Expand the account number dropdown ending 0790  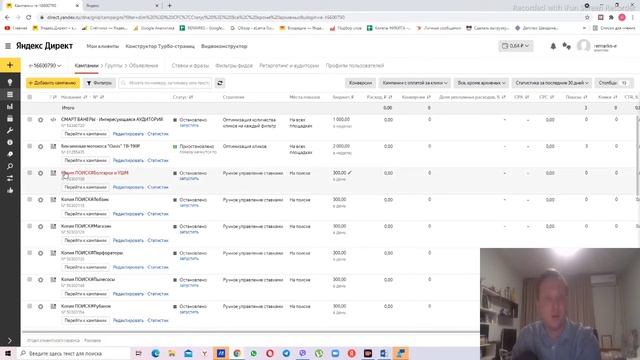coord(45,65)
